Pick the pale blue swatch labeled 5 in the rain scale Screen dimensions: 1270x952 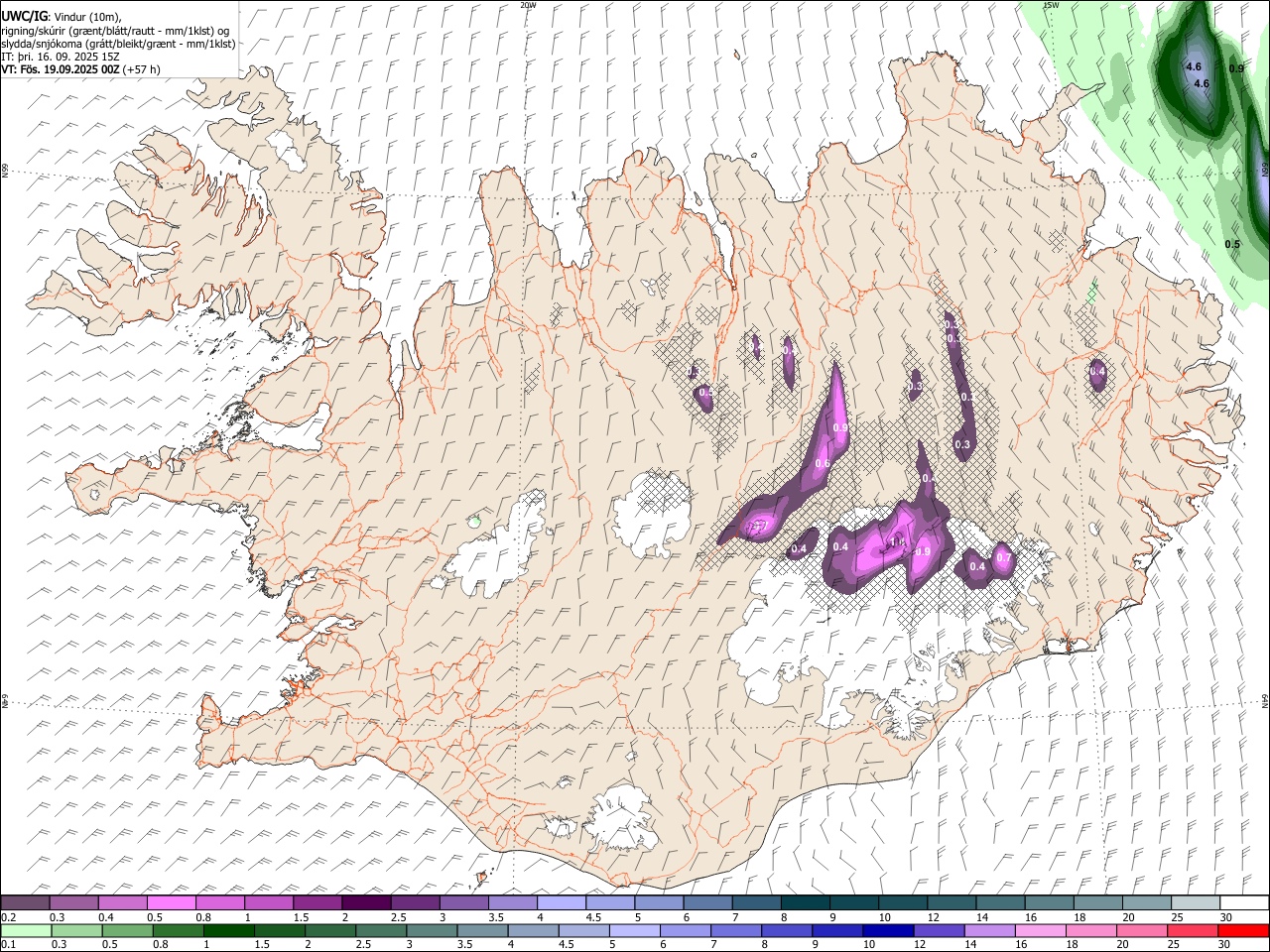(x=634, y=930)
